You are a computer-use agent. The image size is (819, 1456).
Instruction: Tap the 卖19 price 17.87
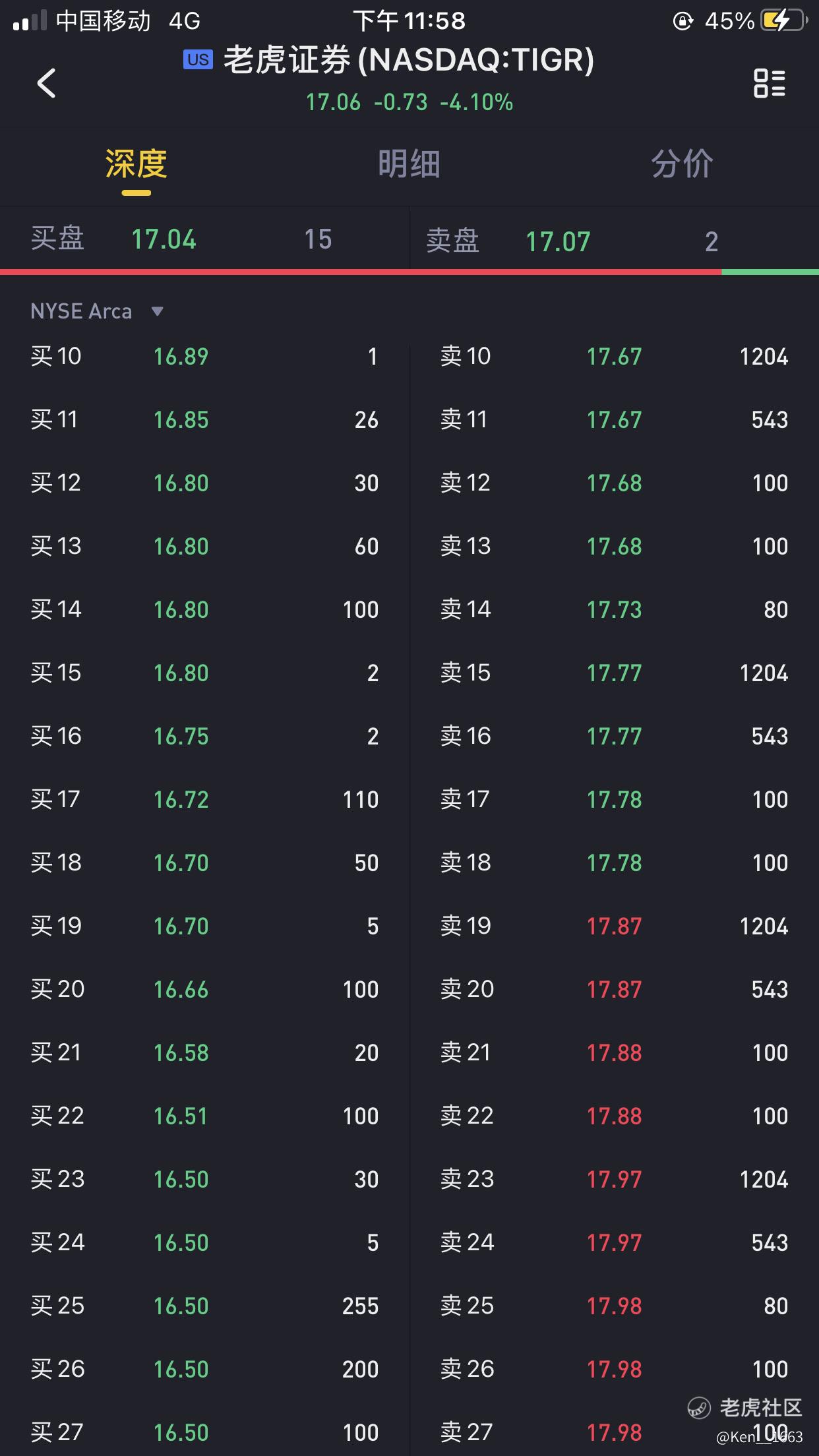(614, 926)
